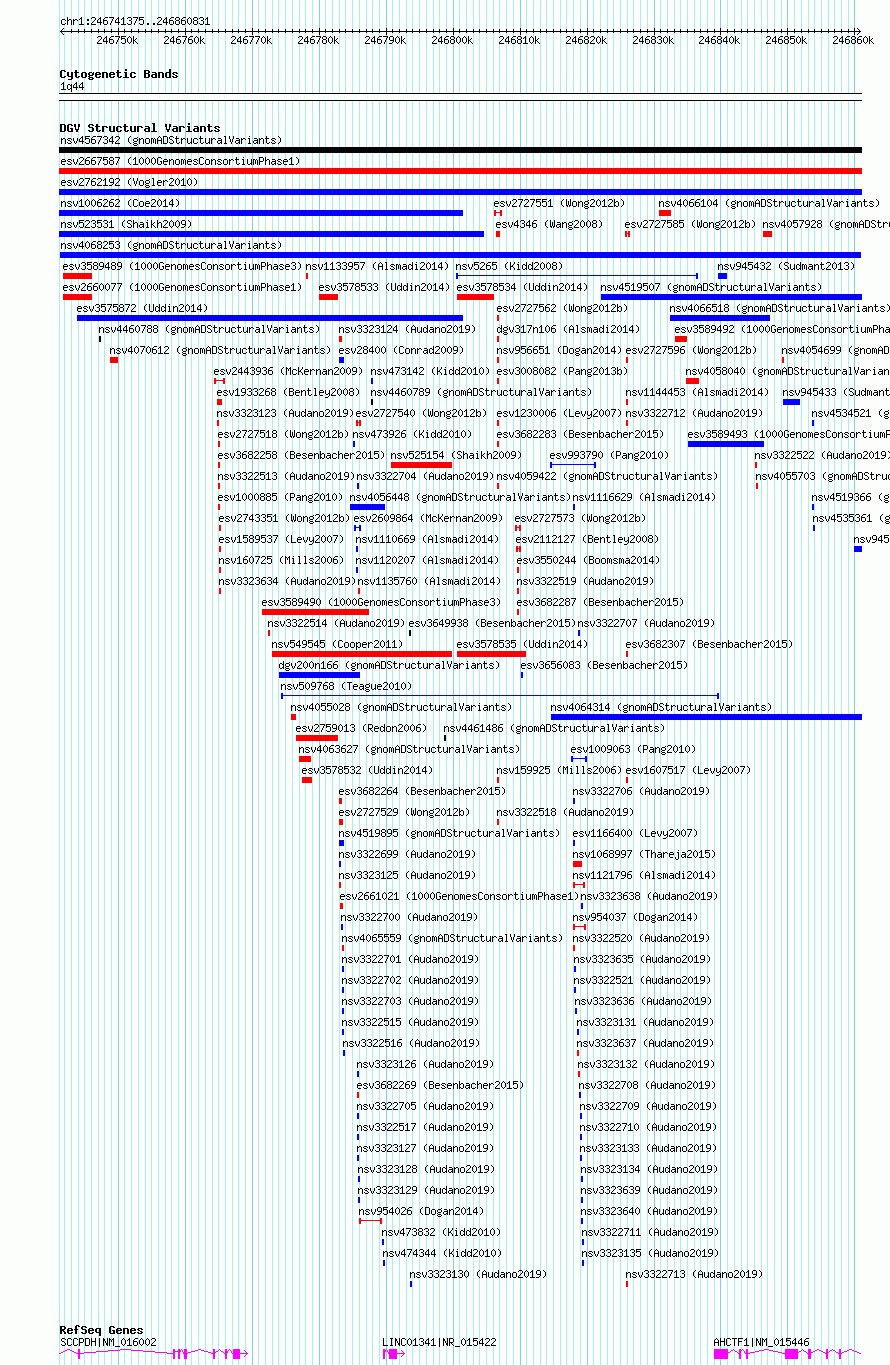890x1365 pixels.
Task: Open nsv4070612 gnomAD variant
Action: (220, 350)
